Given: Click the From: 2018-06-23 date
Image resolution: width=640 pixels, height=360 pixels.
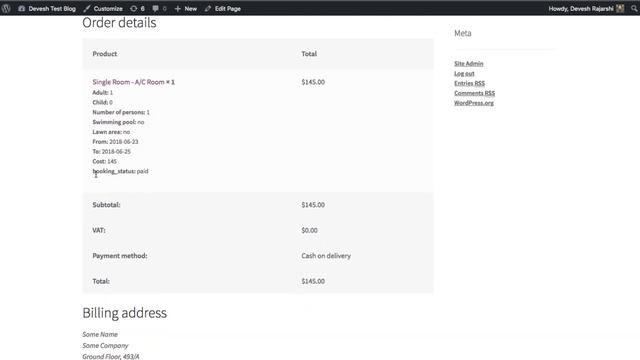Looking at the screenshot, I should tap(115, 142).
